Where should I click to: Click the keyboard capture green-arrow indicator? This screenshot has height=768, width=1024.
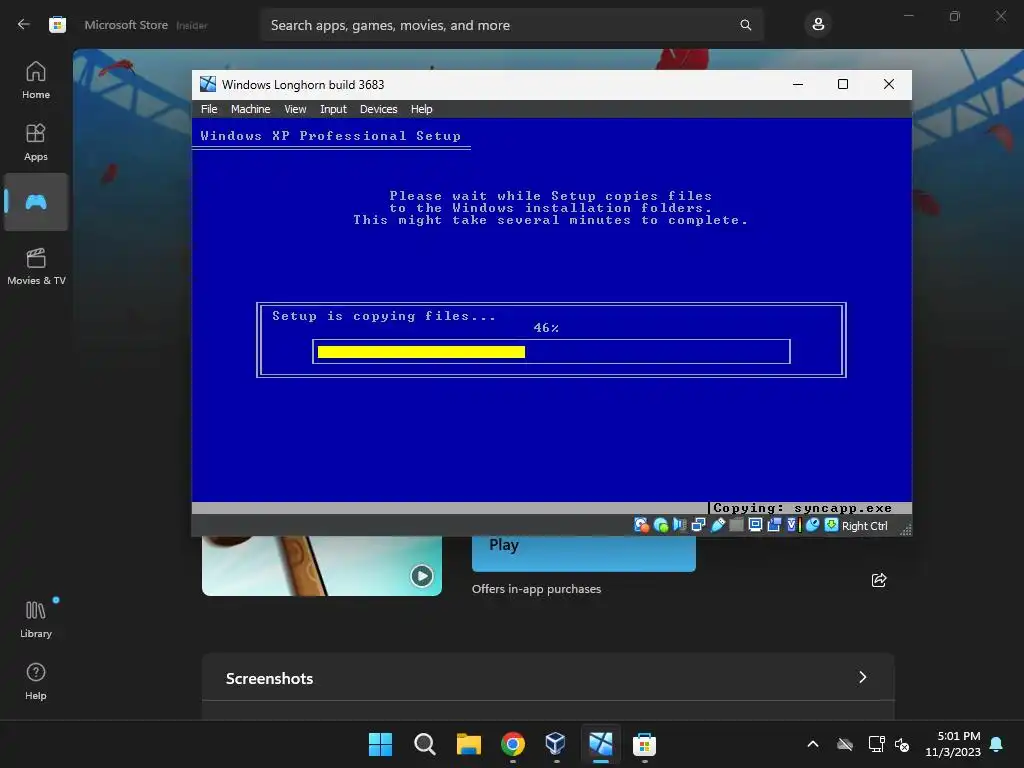(831, 525)
